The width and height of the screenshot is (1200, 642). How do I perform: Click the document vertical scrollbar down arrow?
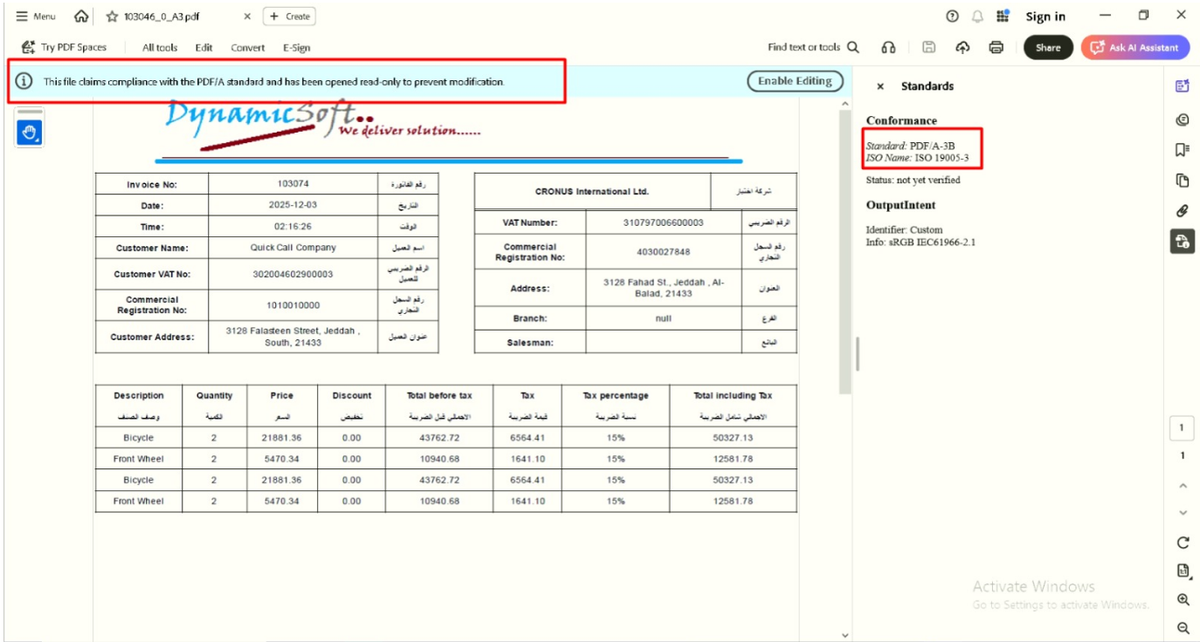tap(844, 634)
